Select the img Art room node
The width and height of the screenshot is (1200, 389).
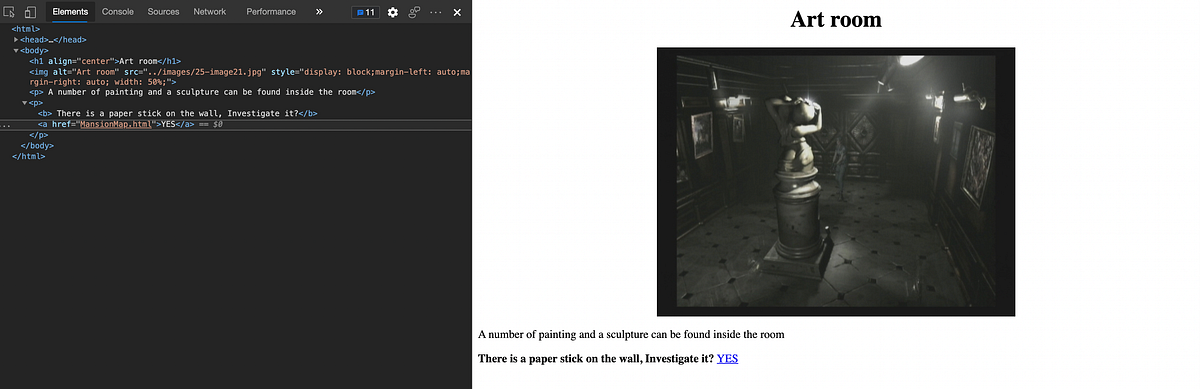point(249,77)
